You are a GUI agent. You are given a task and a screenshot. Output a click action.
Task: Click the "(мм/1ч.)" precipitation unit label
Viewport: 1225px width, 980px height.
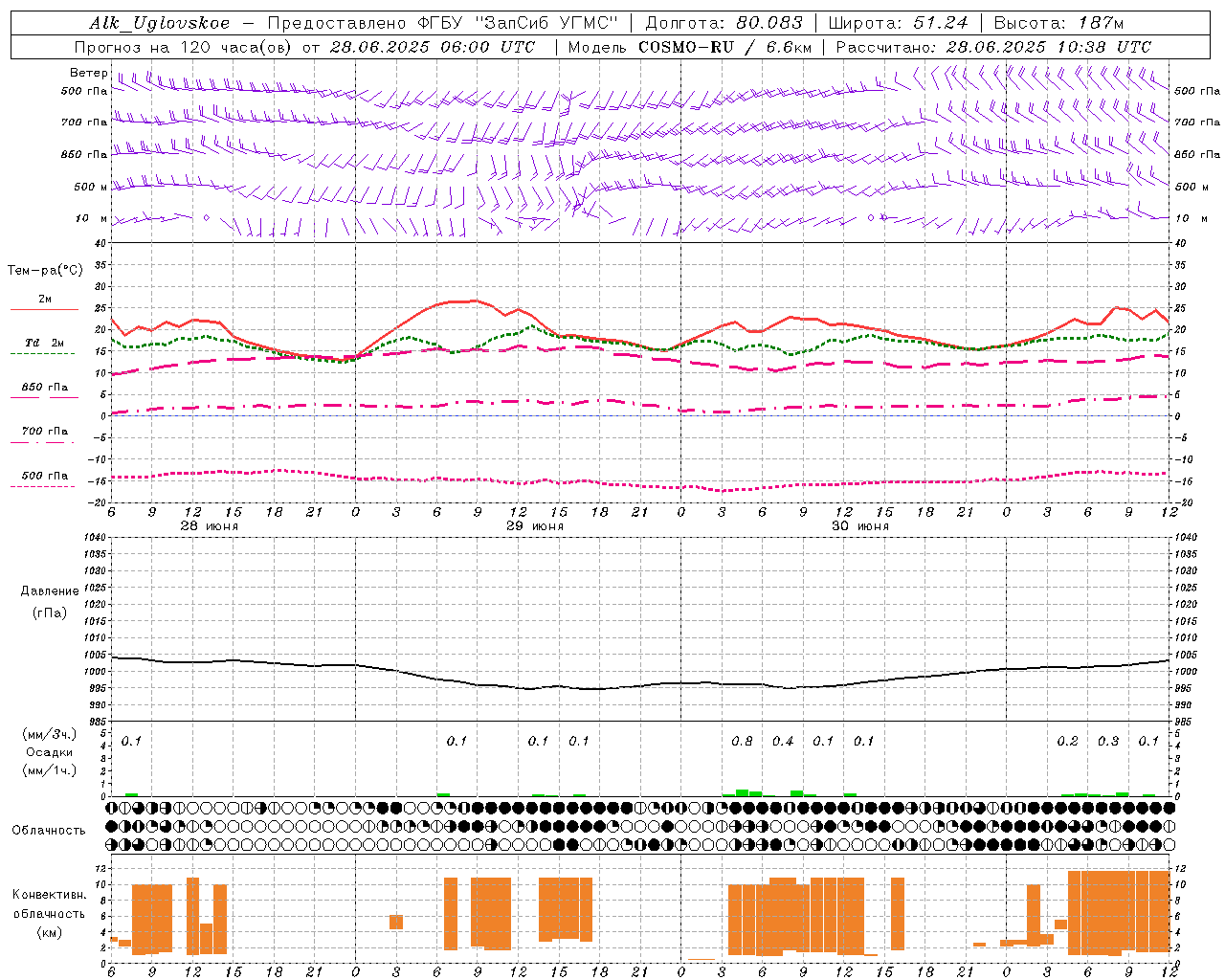[50, 770]
